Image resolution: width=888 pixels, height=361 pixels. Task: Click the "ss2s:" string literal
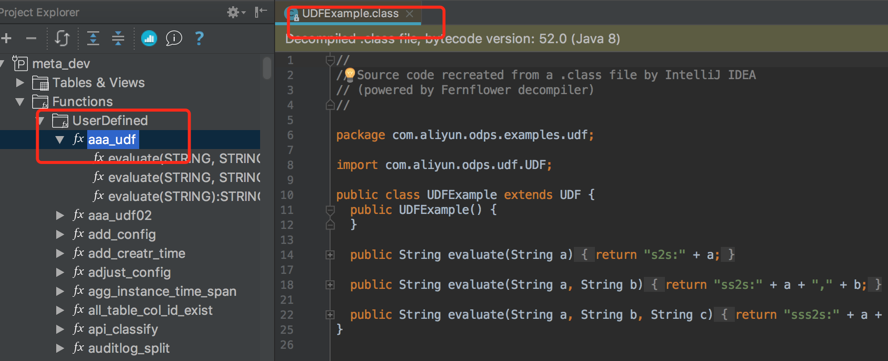coord(738,284)
